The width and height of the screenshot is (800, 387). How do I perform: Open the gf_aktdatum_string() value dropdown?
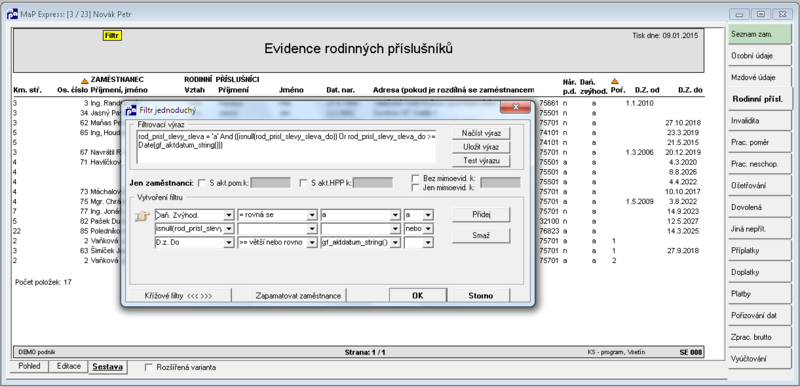click(394, 243)
